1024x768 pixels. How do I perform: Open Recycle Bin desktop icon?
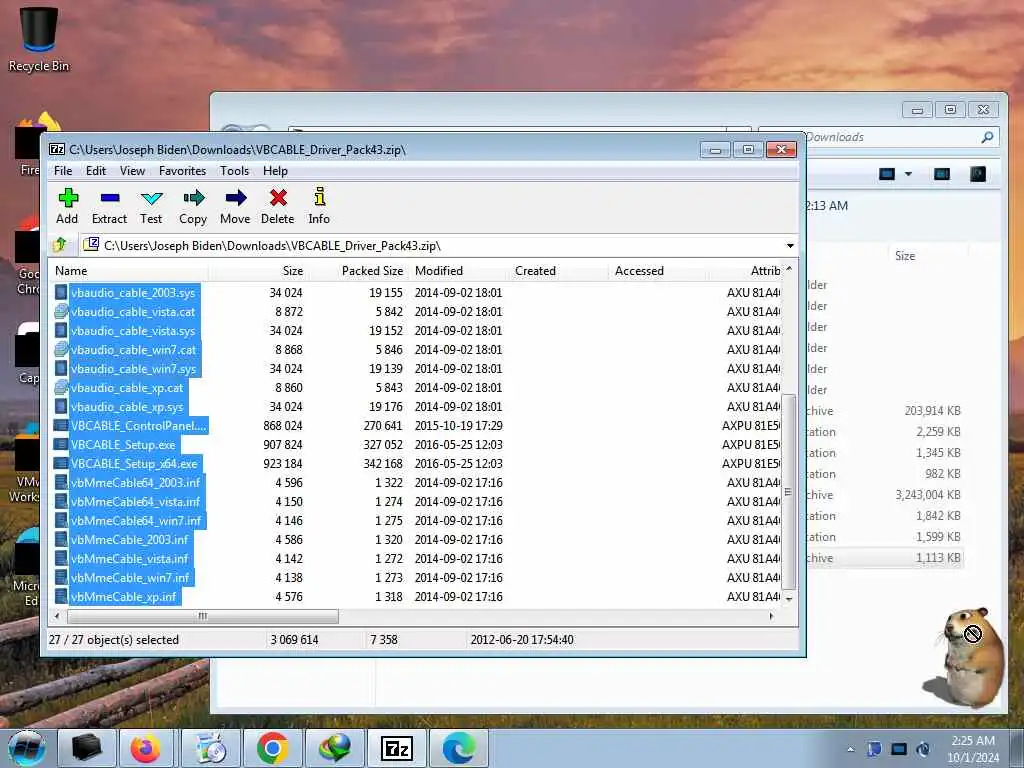tap(39, 38)
